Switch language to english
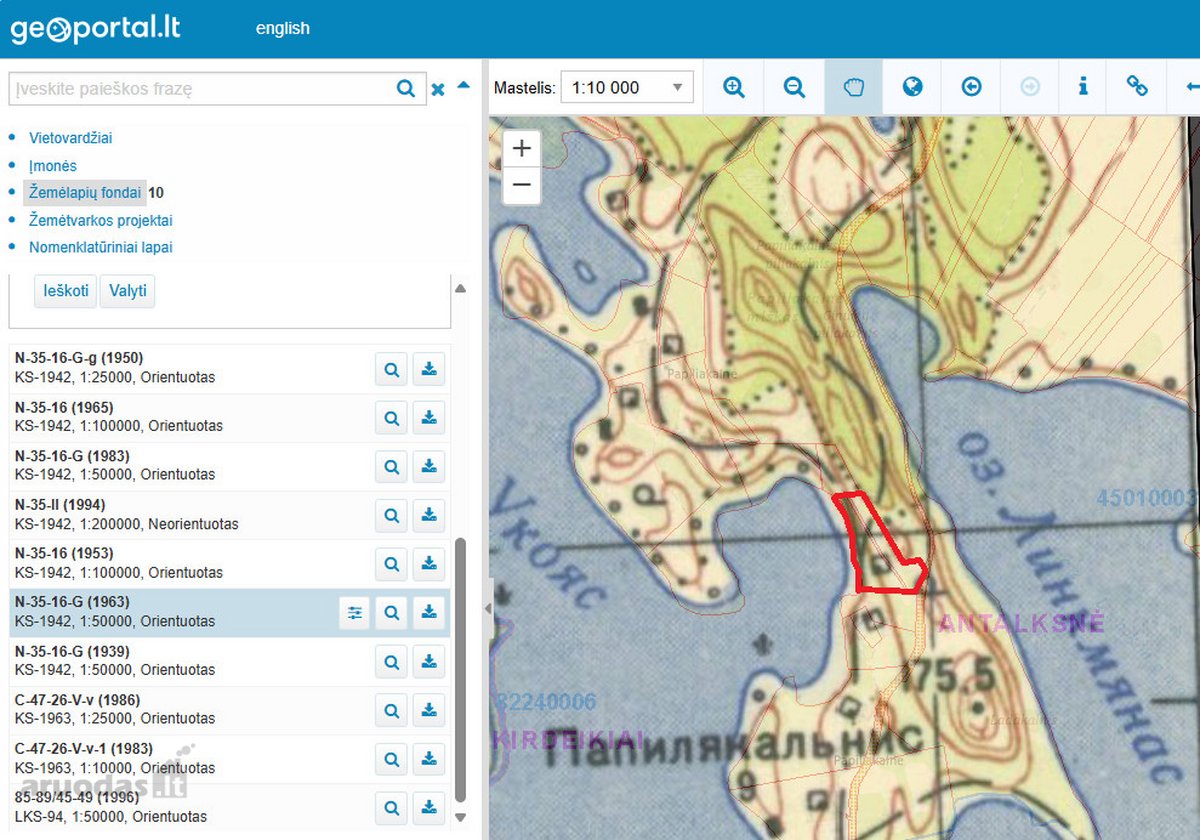 pos(283,28)
